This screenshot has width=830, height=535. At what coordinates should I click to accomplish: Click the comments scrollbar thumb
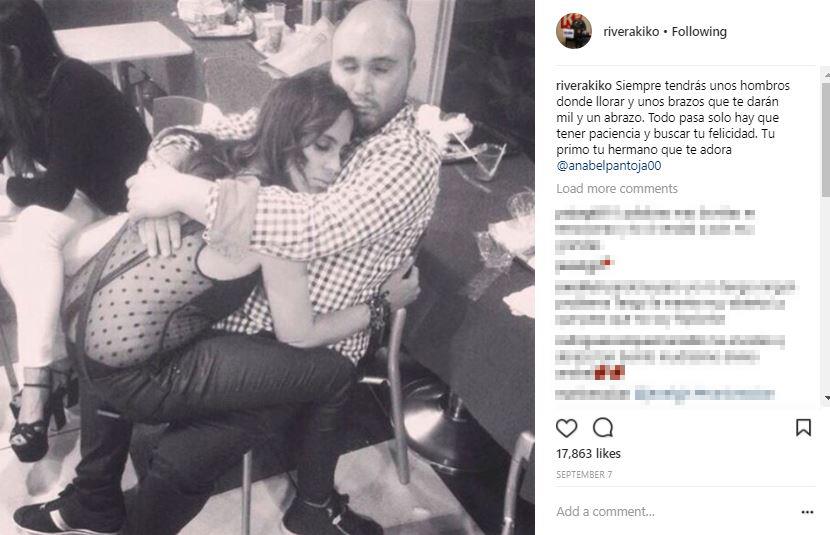[826, 139]
